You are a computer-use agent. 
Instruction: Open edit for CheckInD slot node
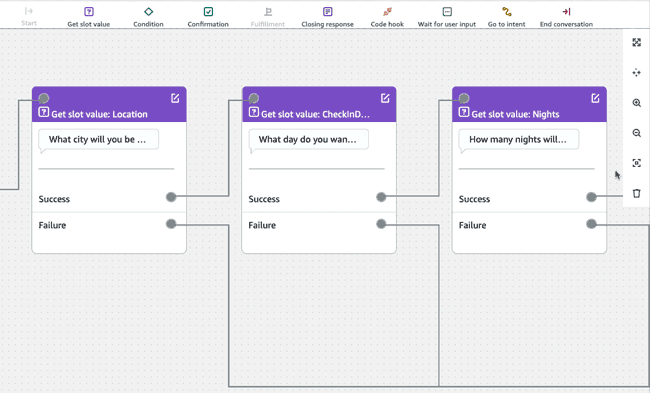(x=385, y=98)
